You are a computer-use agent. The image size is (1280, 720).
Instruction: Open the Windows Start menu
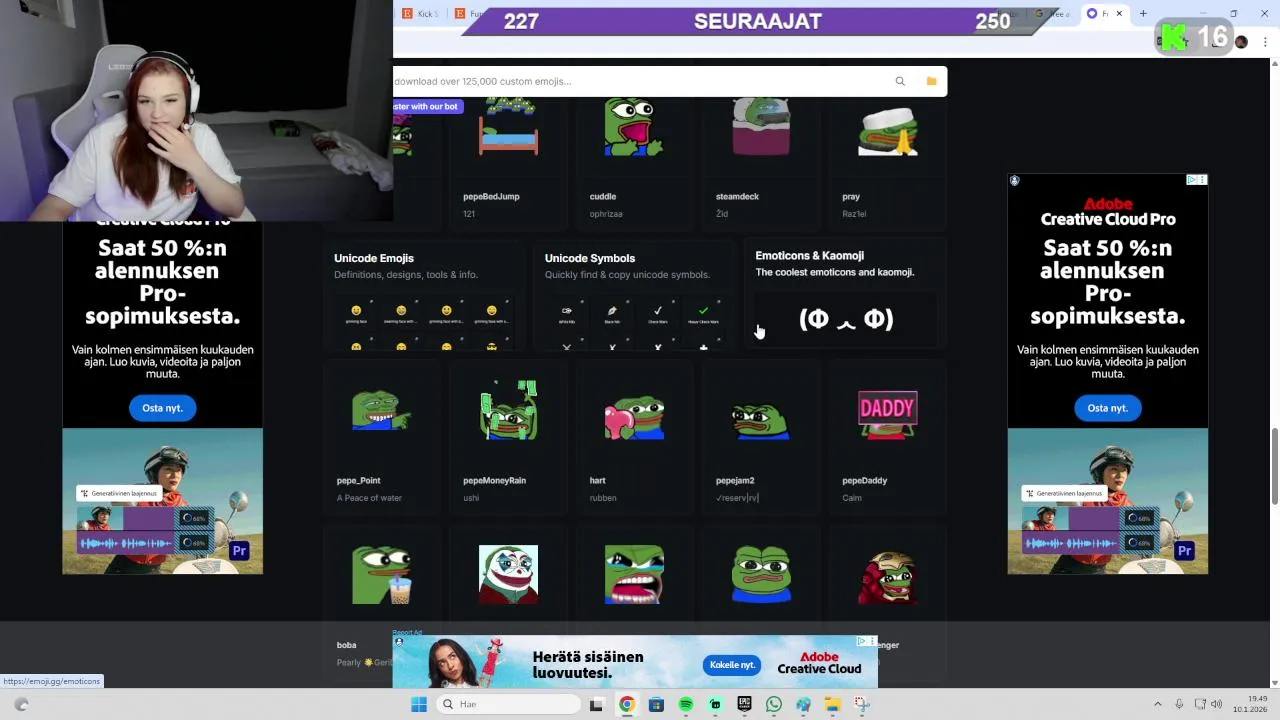click(x=419, y=704)
